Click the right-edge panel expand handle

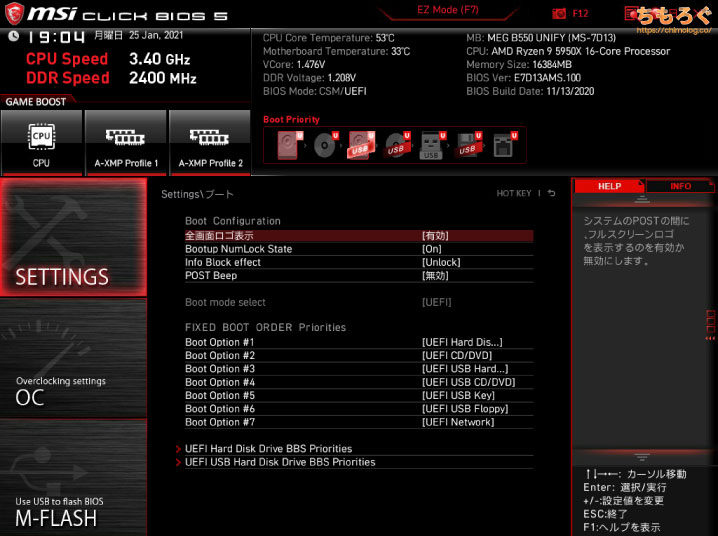click(711, 325)
